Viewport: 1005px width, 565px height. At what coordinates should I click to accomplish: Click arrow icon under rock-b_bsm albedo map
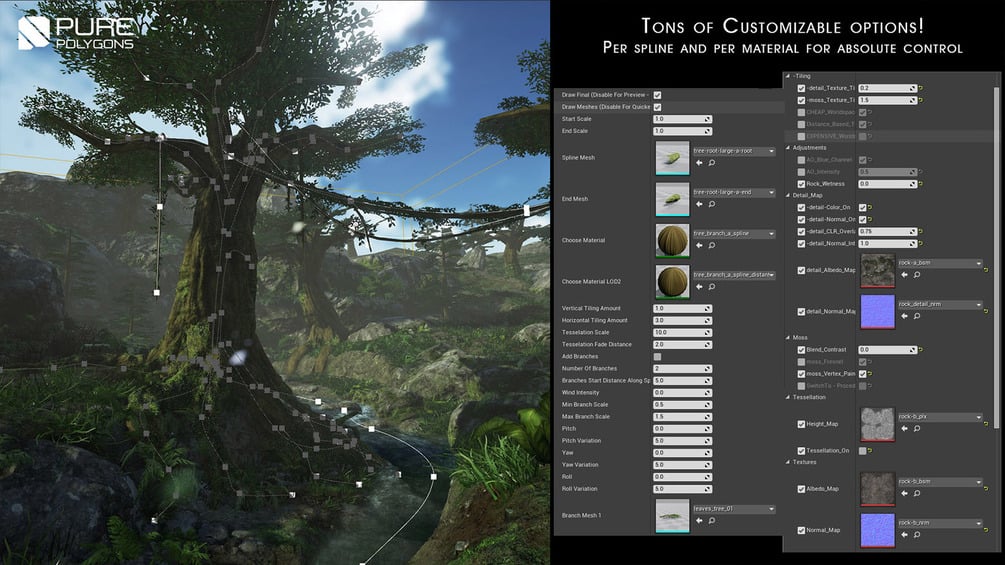[x=904, y=493]
